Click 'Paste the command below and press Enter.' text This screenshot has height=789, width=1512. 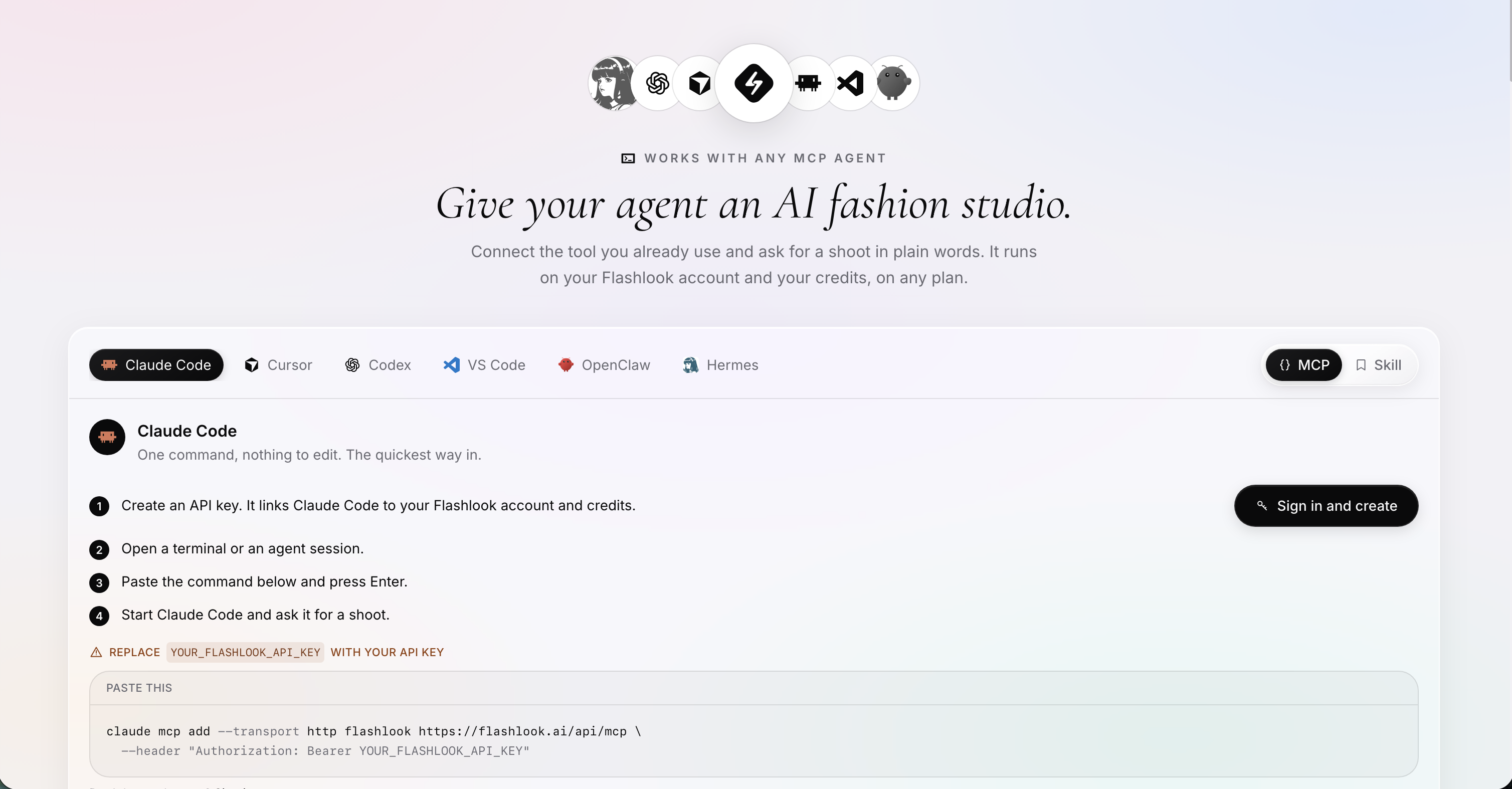coord(264,582)
